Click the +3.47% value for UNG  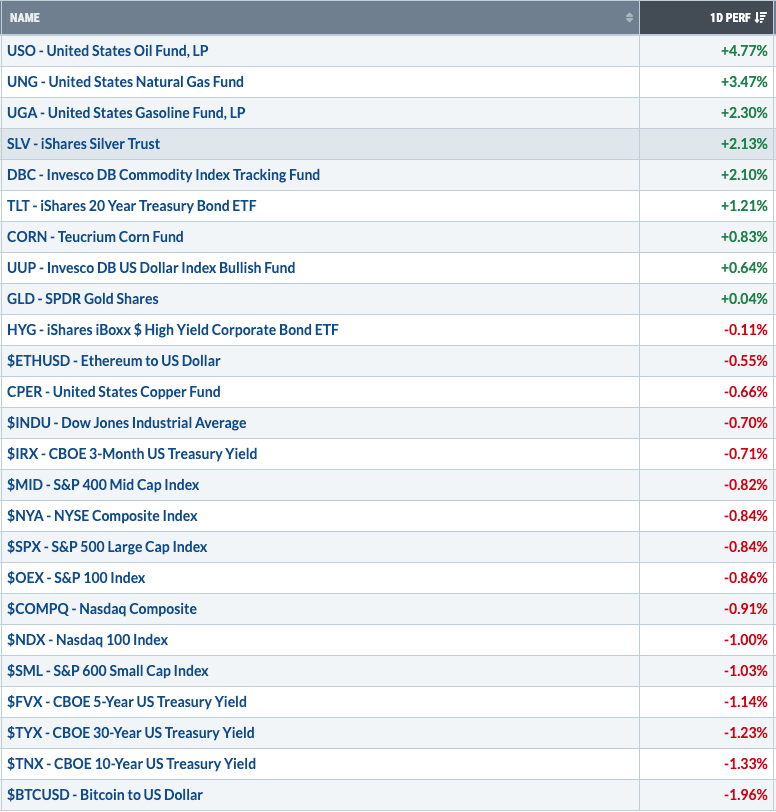744,82
